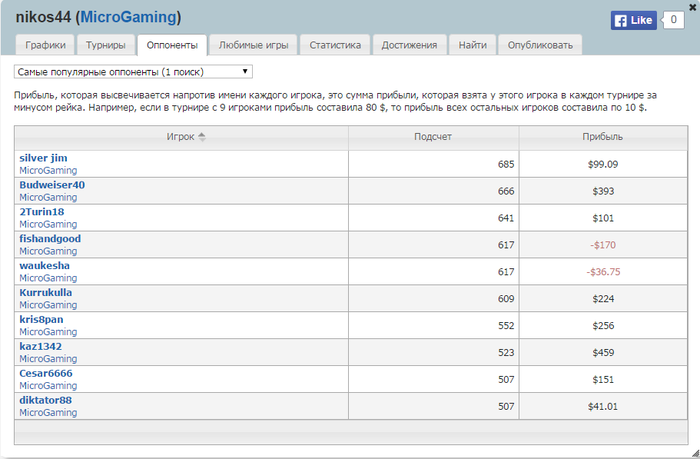Open the Опубликовать tab
Screen dimensions: 700x459
540,45
